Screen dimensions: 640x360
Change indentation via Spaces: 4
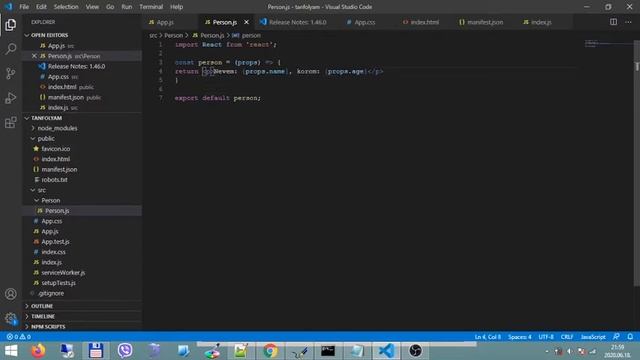coord(520,337)
